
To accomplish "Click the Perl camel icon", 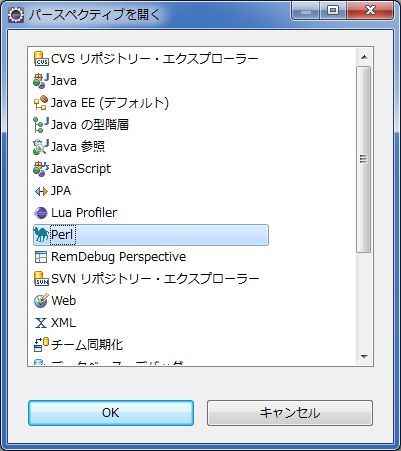I will [x=41, y=235].
